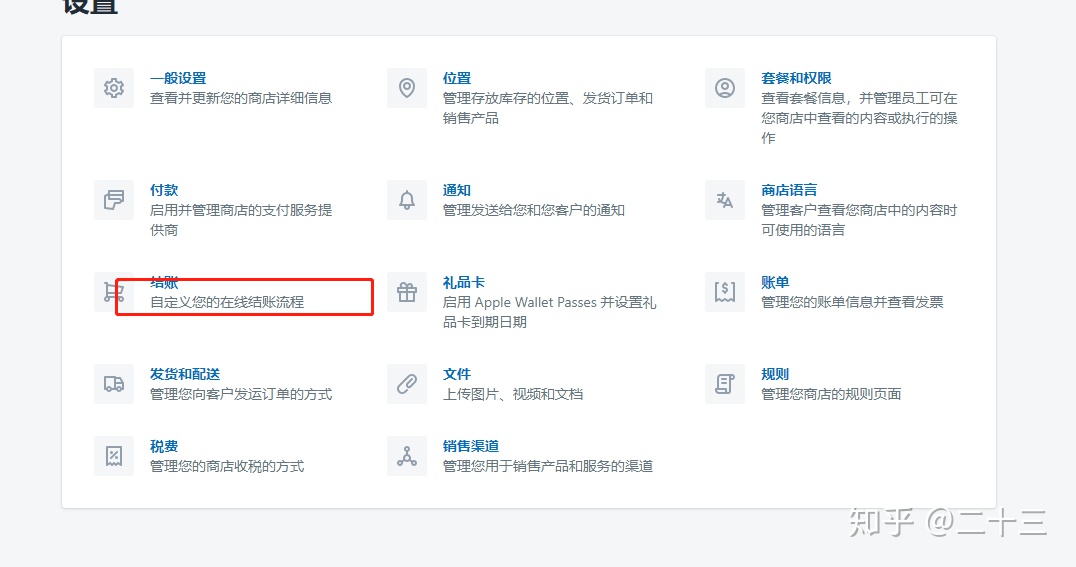Click the gift icon for 礼品卡
1076x567 pixels.
[x=407, y=292]
